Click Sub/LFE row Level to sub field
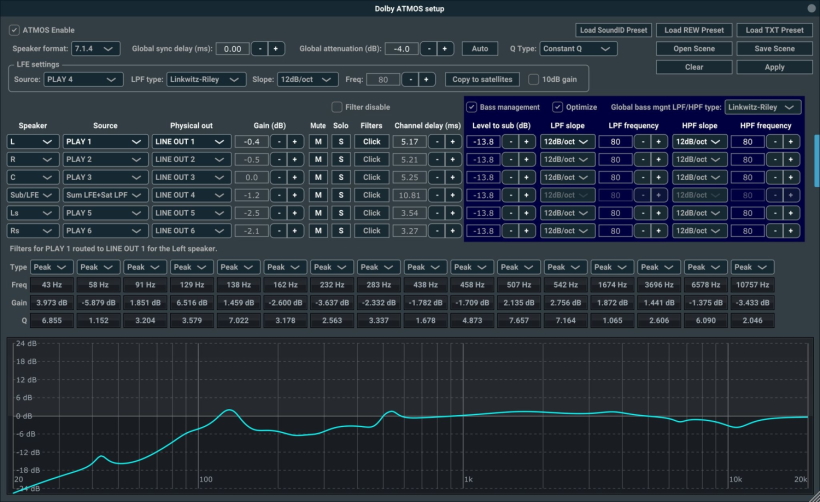The width and height of the screenshot is (820, 502). [x=483, y=195]
